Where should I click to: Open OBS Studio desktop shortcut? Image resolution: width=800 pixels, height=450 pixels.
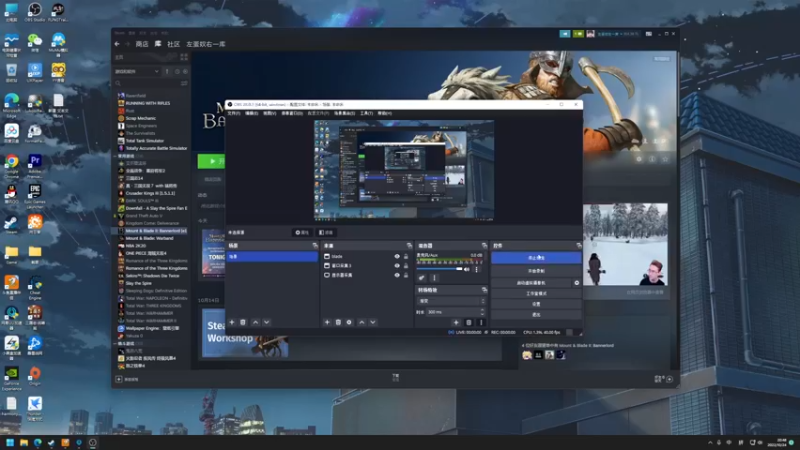pyautogui.click(x=35, y=12)
